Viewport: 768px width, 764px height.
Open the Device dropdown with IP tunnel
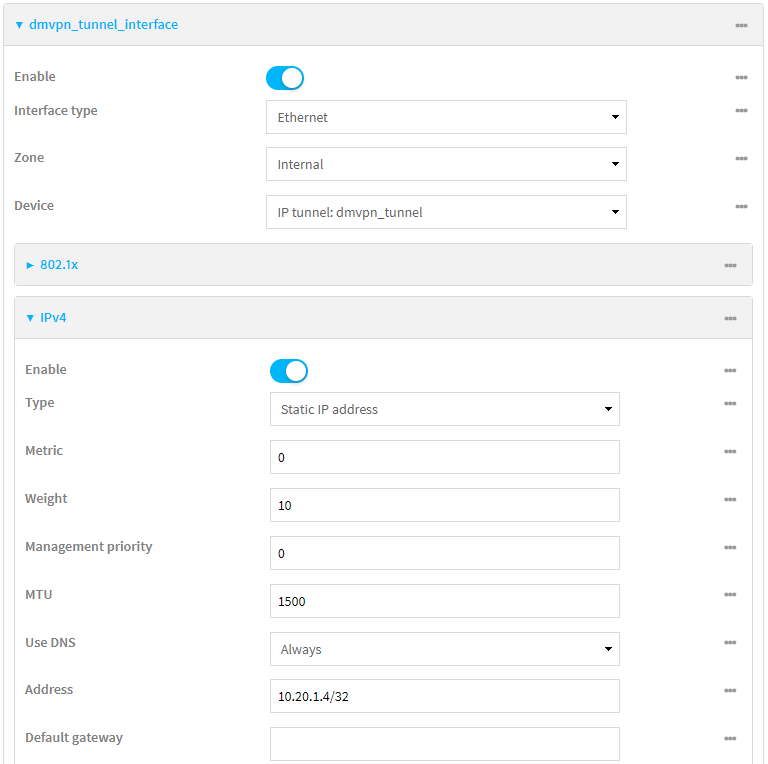(x=446, y=212)
